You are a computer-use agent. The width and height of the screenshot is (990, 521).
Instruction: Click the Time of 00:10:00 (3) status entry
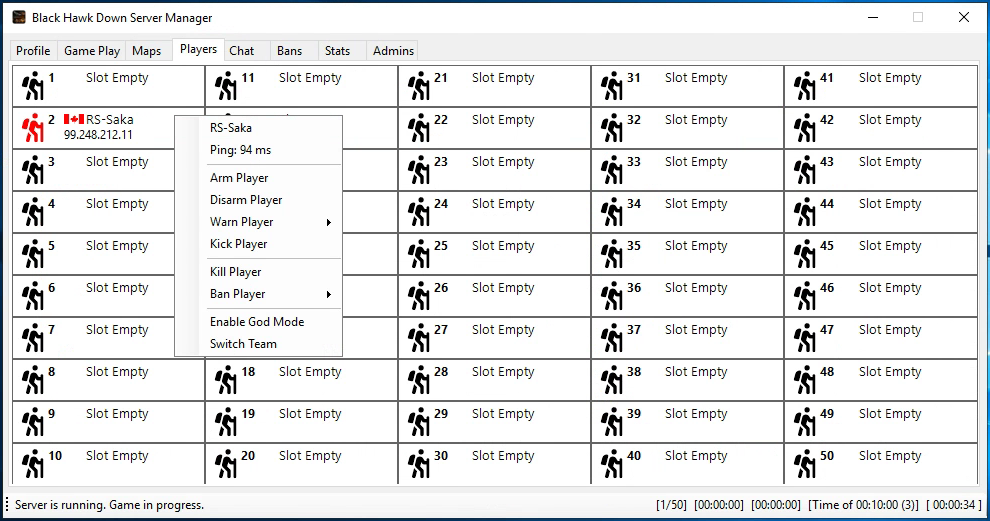tap(864, 505)
